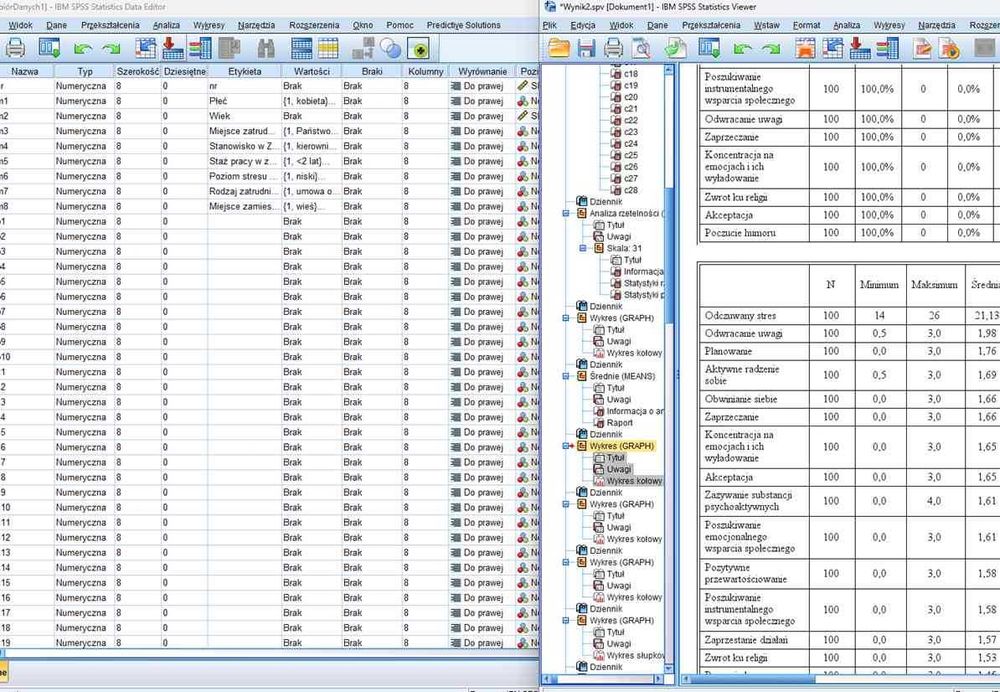This screenshot has width=1000, height=692.
Task: Click the Insert Variable icon with yellow columns
Action: [x=328, y=48]
